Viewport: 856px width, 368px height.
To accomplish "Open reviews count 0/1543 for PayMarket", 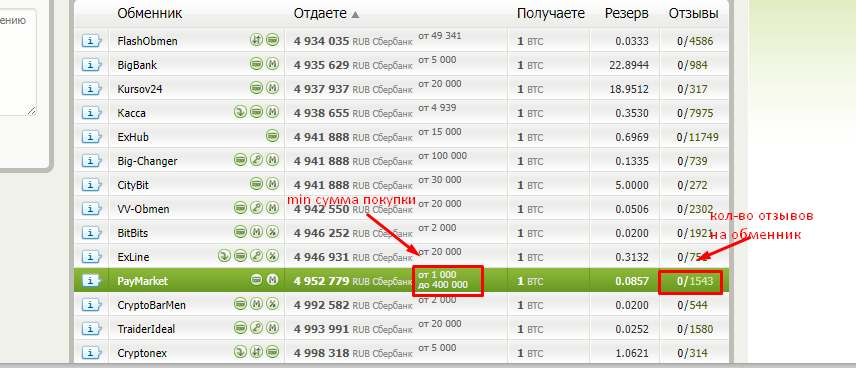I will pyautogui.click(x=695, y=281).
